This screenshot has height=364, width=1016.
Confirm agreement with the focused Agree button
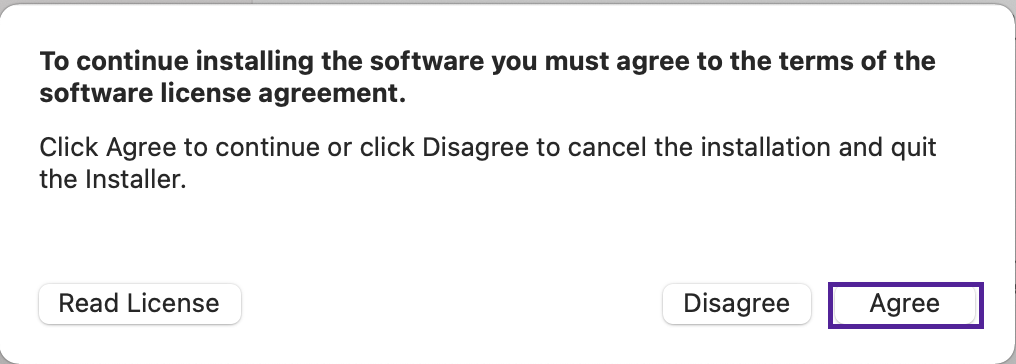[905, 304]
